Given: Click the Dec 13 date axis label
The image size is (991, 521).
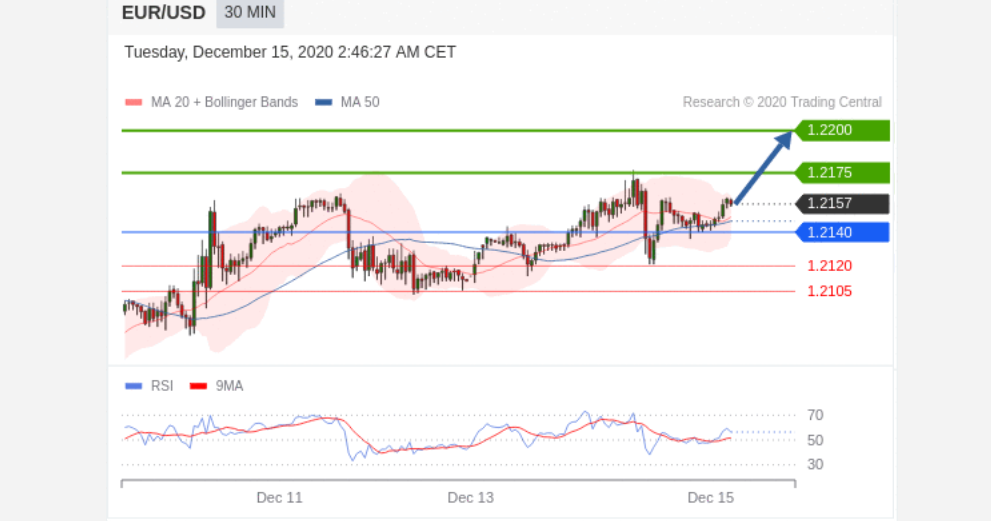Looking at the screenshot, I should pos(471,498).
